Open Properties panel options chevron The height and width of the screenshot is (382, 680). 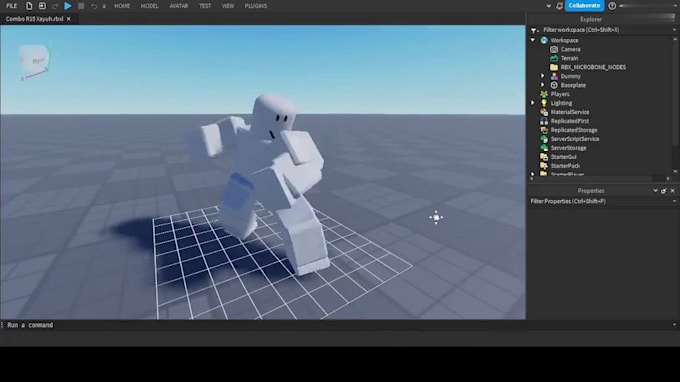point(655,191)
